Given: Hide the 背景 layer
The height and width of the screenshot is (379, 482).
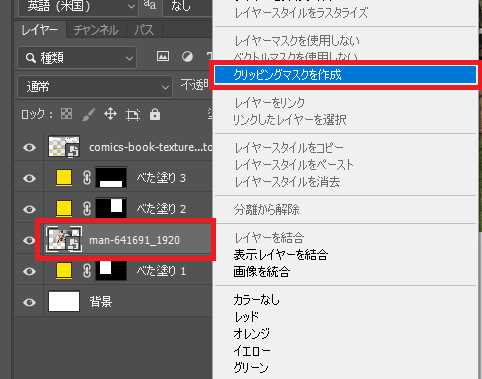Looking at the screenshot, I should coord(29,302).
